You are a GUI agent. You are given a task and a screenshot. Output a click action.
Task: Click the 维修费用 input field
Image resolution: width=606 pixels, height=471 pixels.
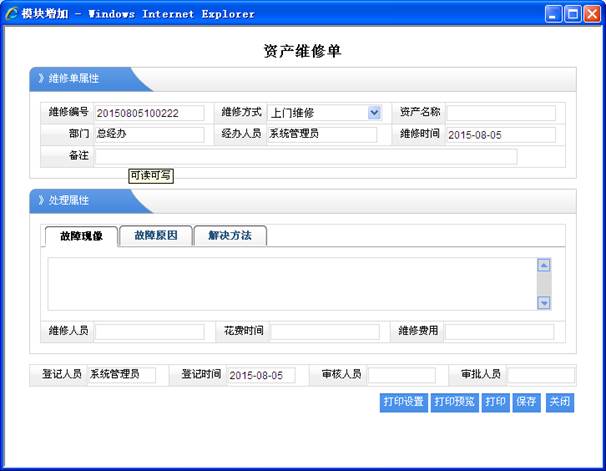click(x=499, y=331)
